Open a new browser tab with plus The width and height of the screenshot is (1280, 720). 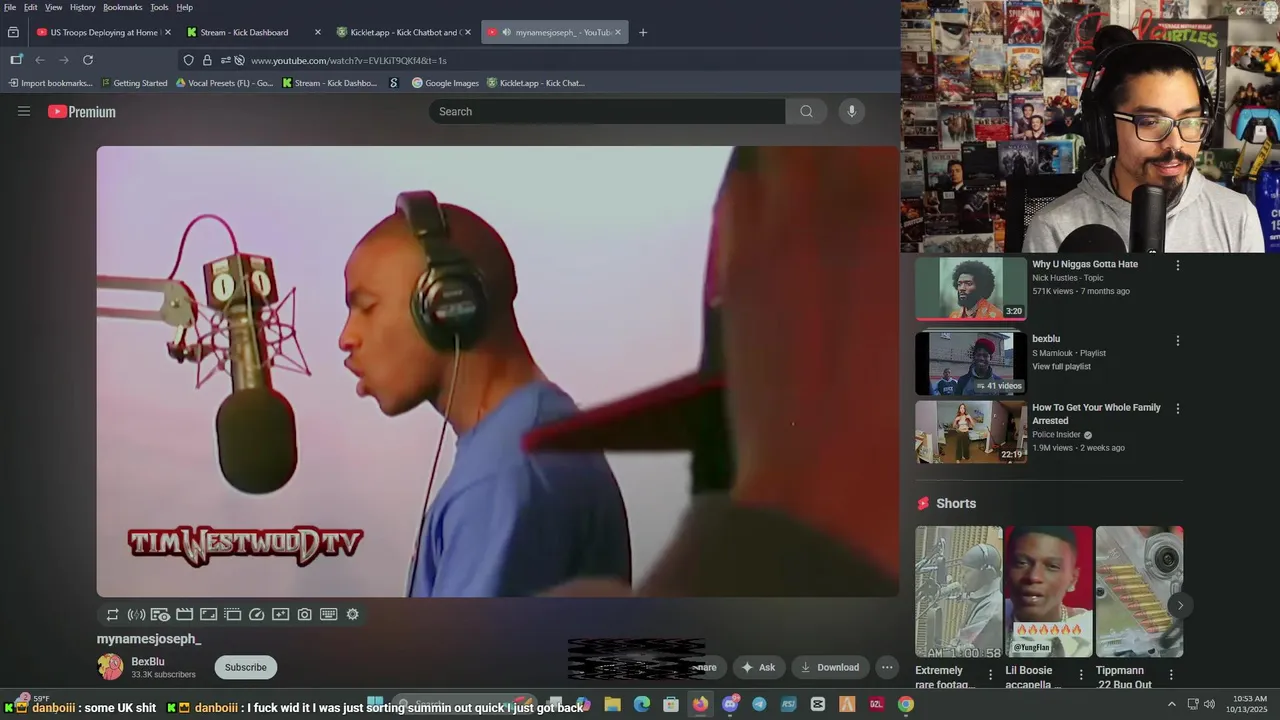[x=643, y=32]
